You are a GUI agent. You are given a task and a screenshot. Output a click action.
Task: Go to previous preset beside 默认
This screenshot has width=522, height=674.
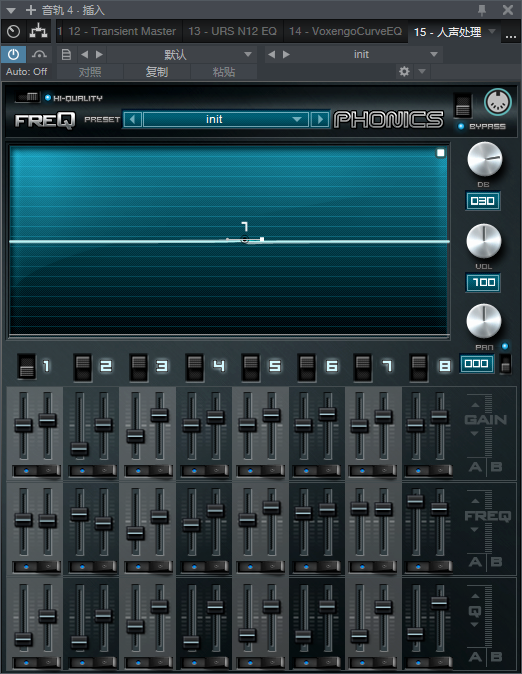pos(85,55)
